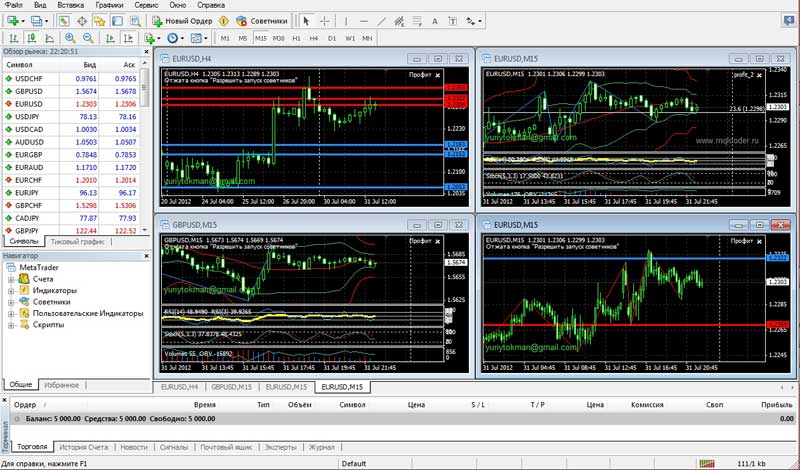The height and width of the screenshot is (470, 800).
Task: Click the chat notification icon top right
Action: tap(788, 21)
